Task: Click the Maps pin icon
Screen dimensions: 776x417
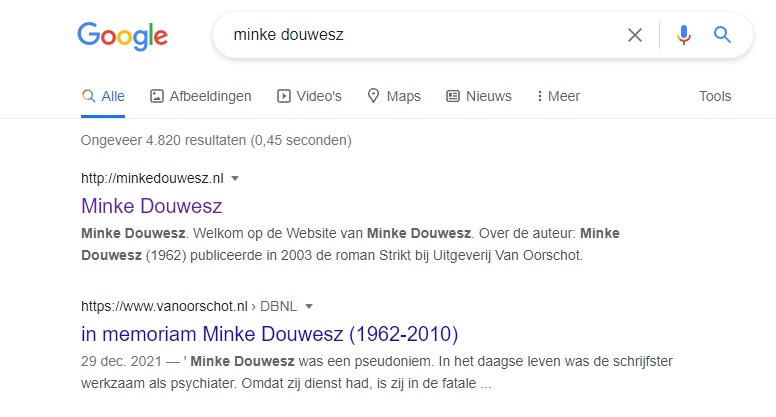Action: [x=374, y=96]
